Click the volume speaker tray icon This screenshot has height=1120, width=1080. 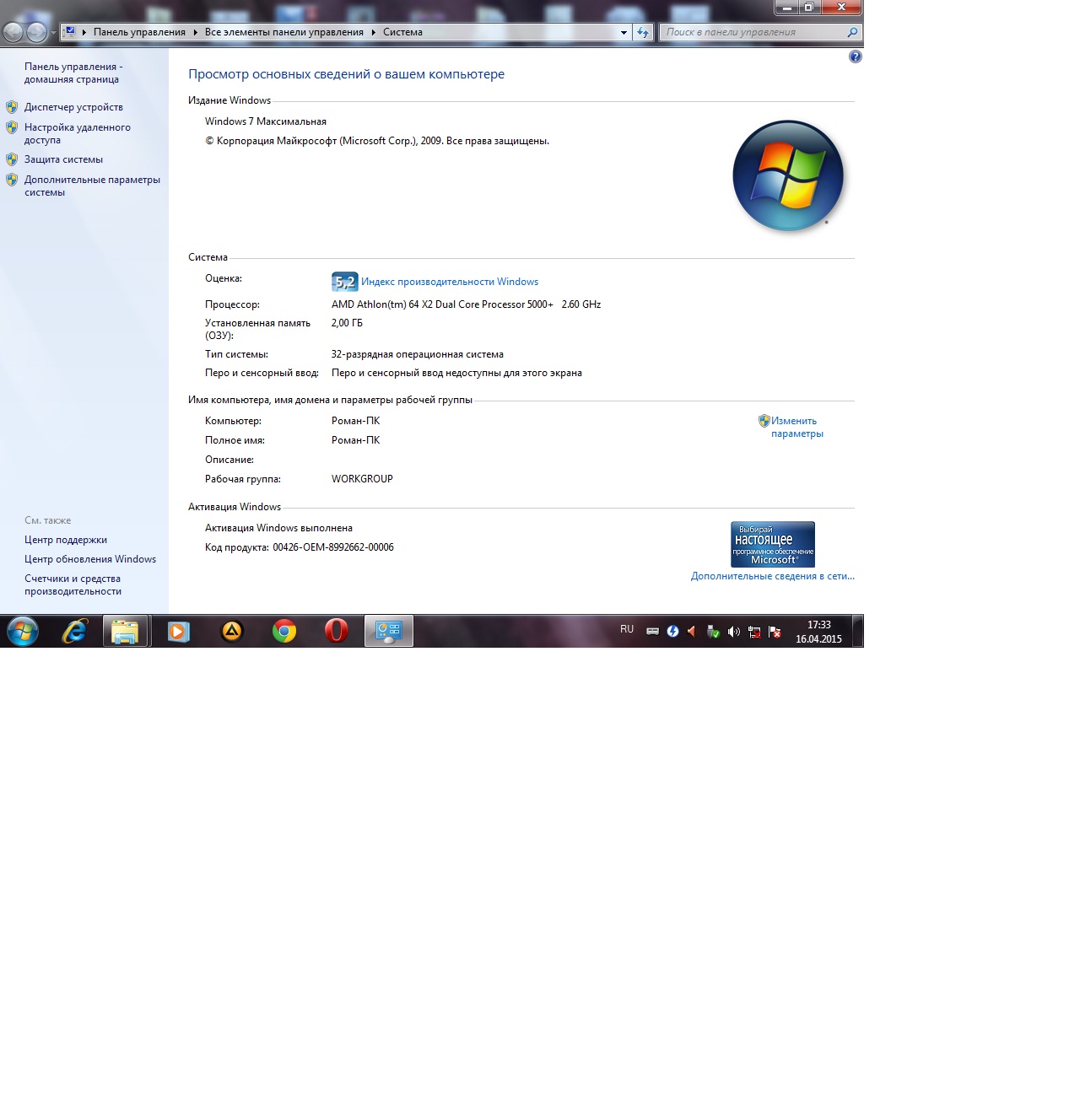point(733,632)
